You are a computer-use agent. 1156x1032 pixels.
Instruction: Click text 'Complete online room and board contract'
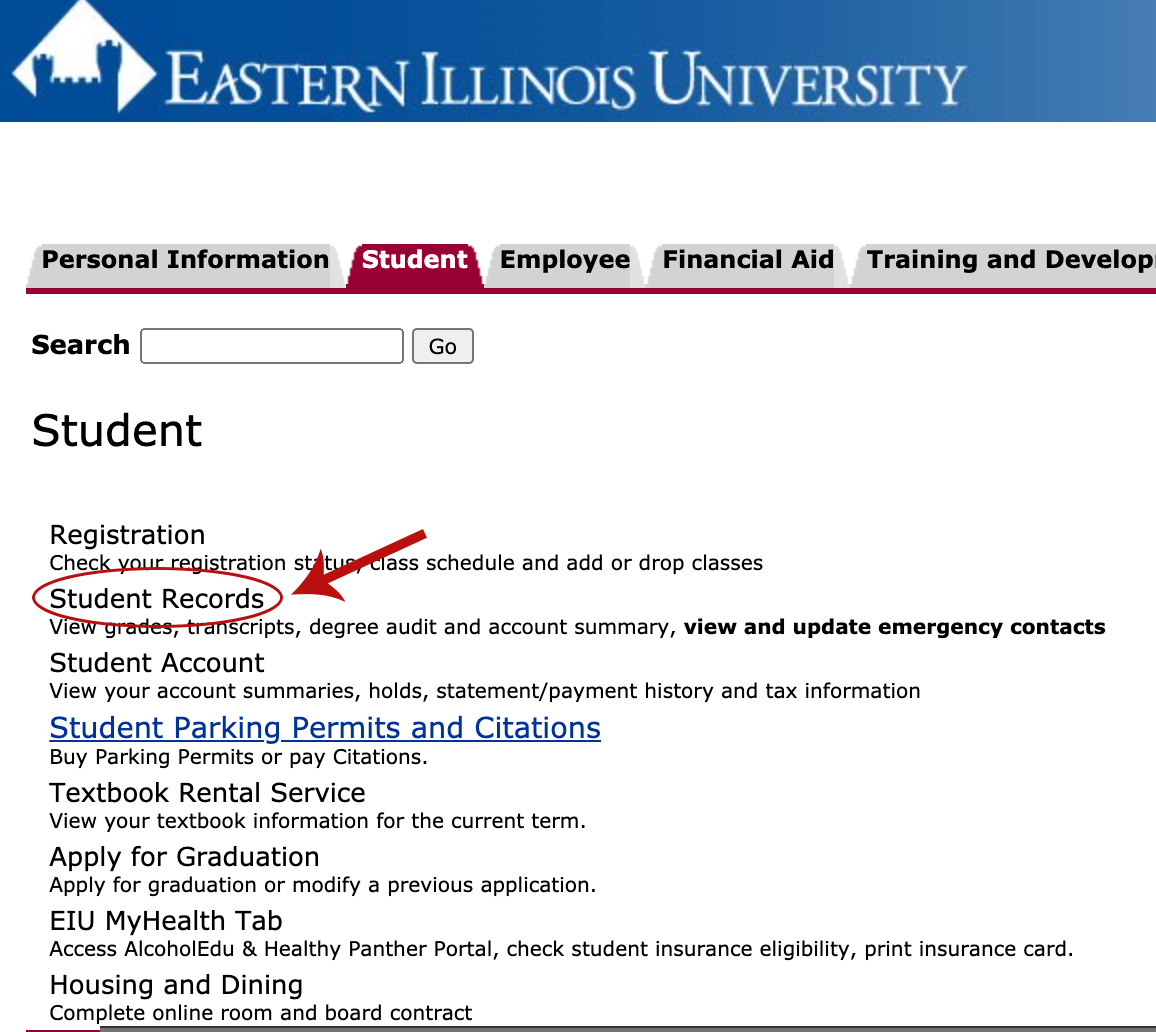pyautogui.click(x=261, y=1013)
